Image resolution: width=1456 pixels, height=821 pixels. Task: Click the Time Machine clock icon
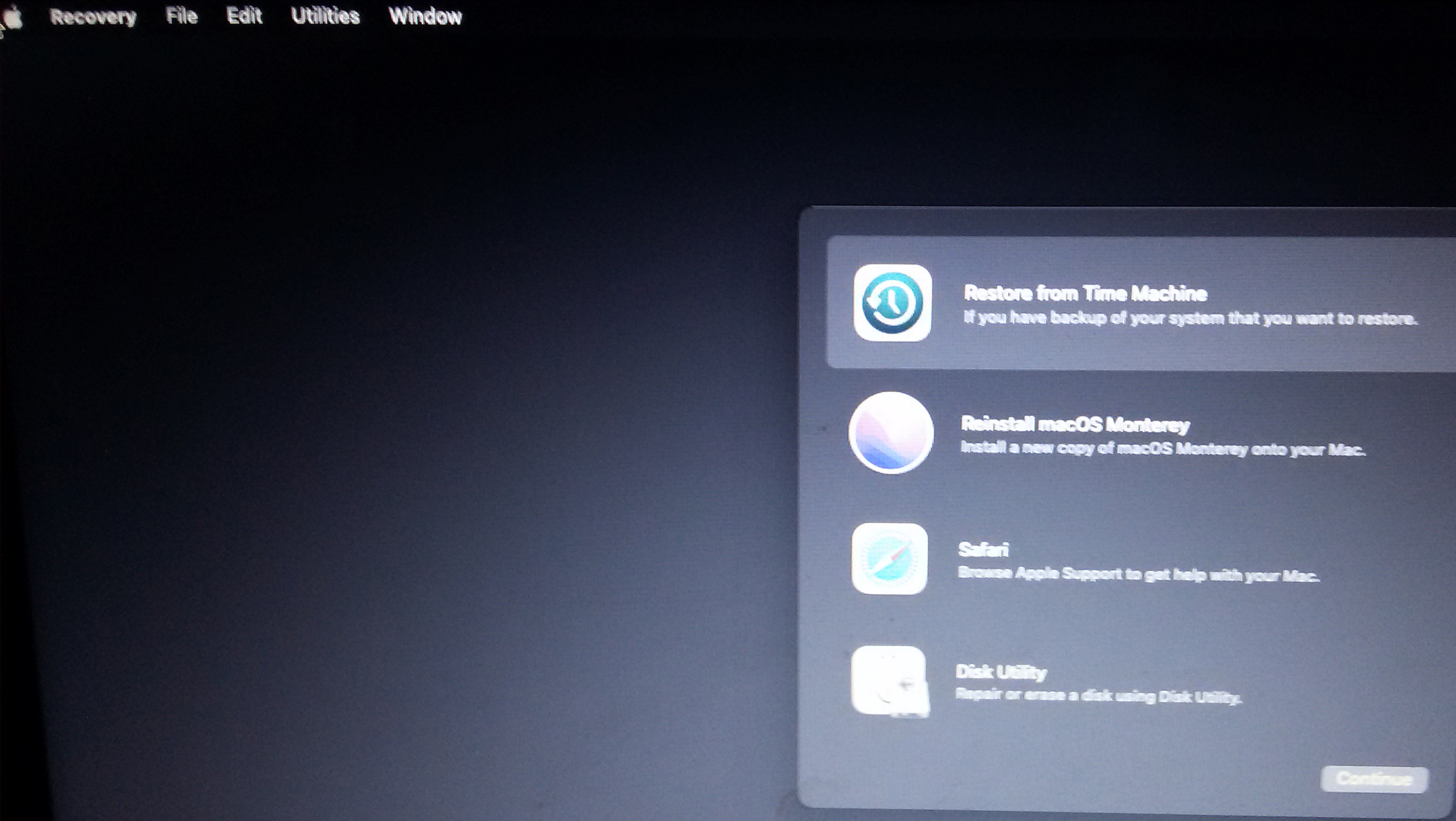892,303
